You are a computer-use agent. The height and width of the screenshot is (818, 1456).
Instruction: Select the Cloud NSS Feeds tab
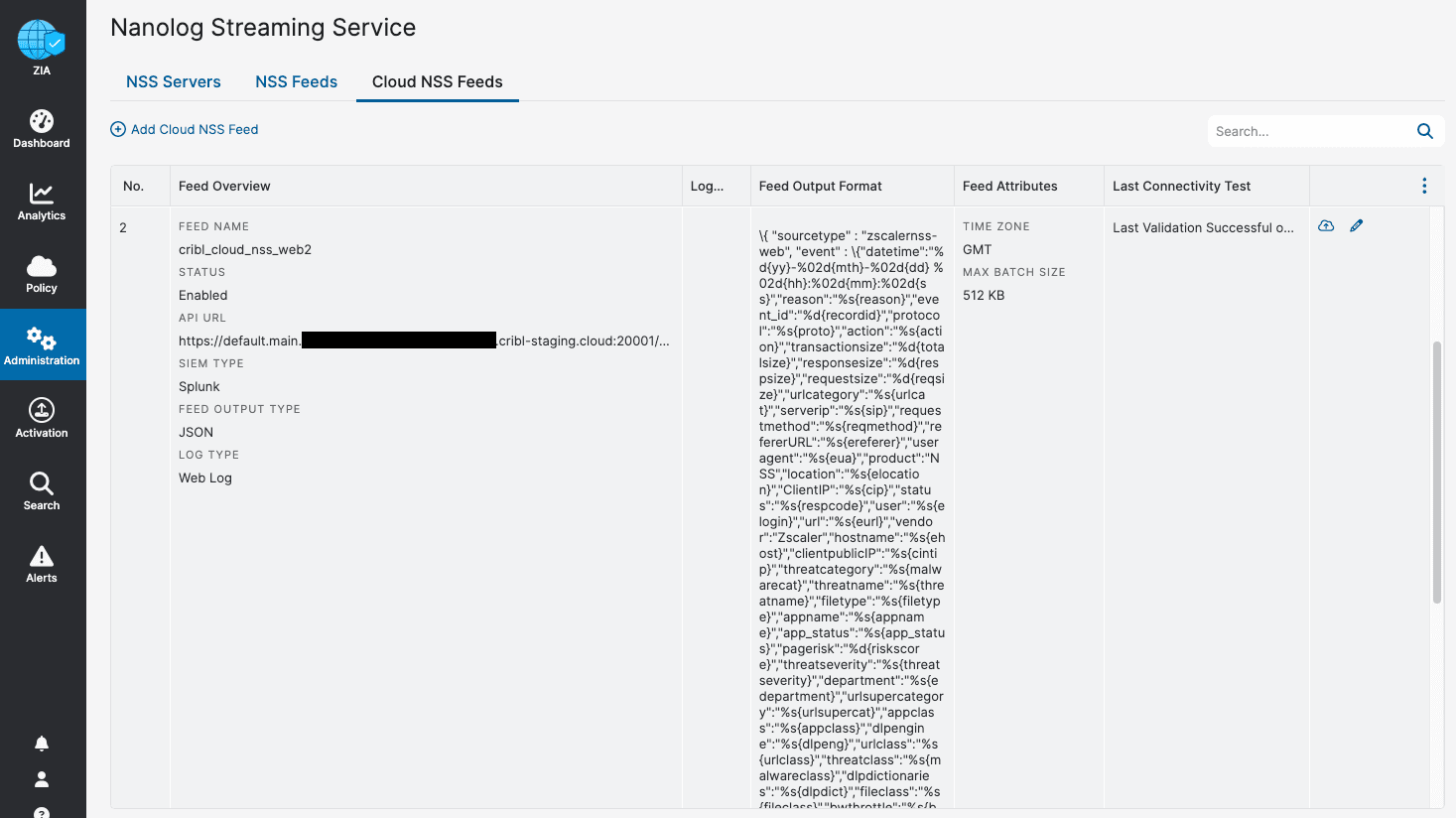[437, 81]
